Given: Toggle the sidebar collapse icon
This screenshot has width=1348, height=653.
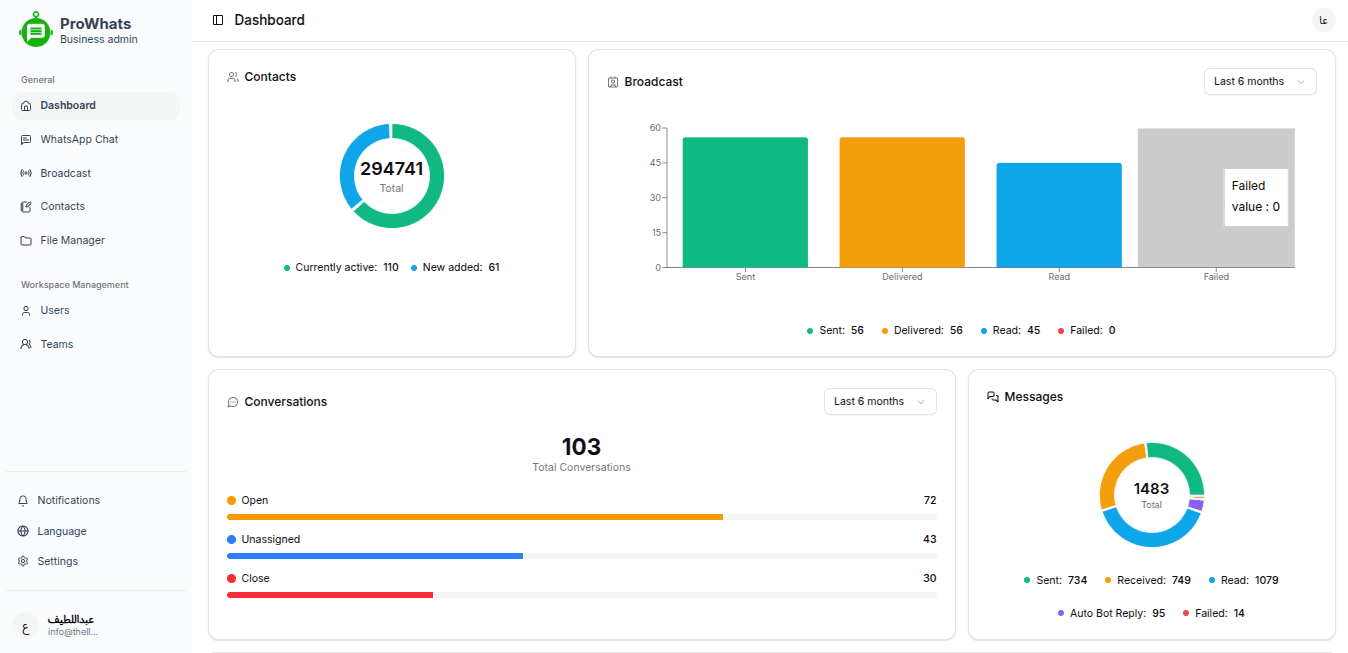Looking at the screenshot, I should click(x=218, y=20).
